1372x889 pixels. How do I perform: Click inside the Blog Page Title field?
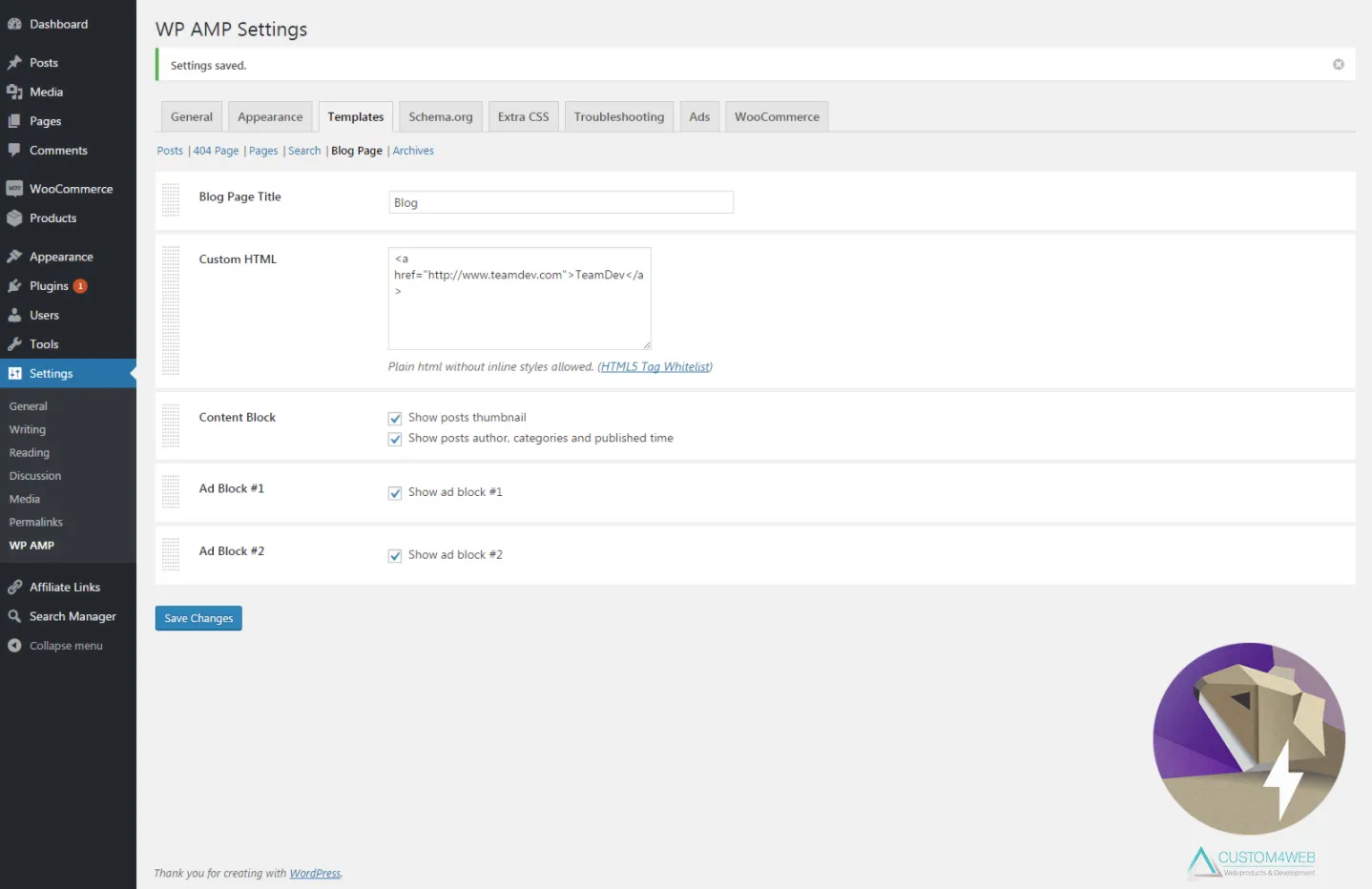(x=560, y=201)
